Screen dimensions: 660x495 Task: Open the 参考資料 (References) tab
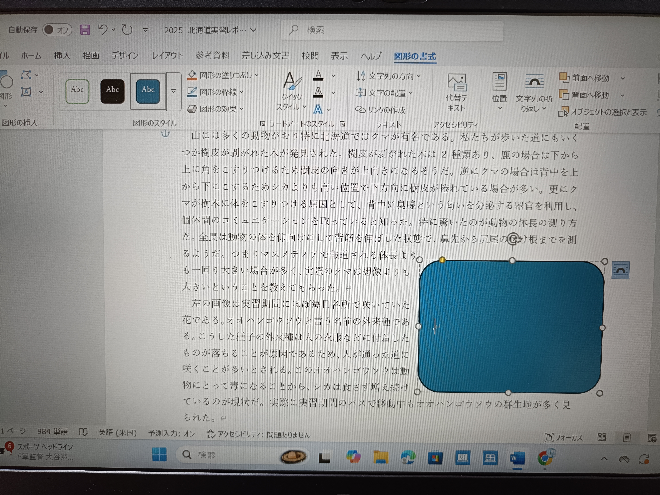coord(213,56)
